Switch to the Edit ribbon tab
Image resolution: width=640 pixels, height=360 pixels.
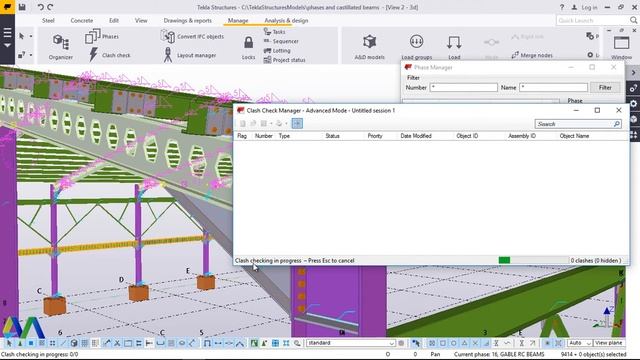point(114,20)
